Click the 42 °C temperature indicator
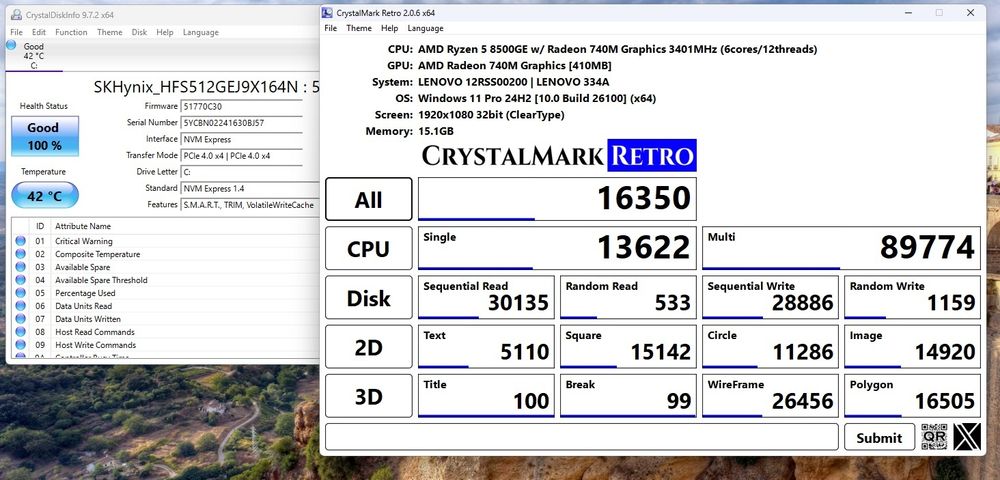The image size is (1000, 480). pos(44,195)
